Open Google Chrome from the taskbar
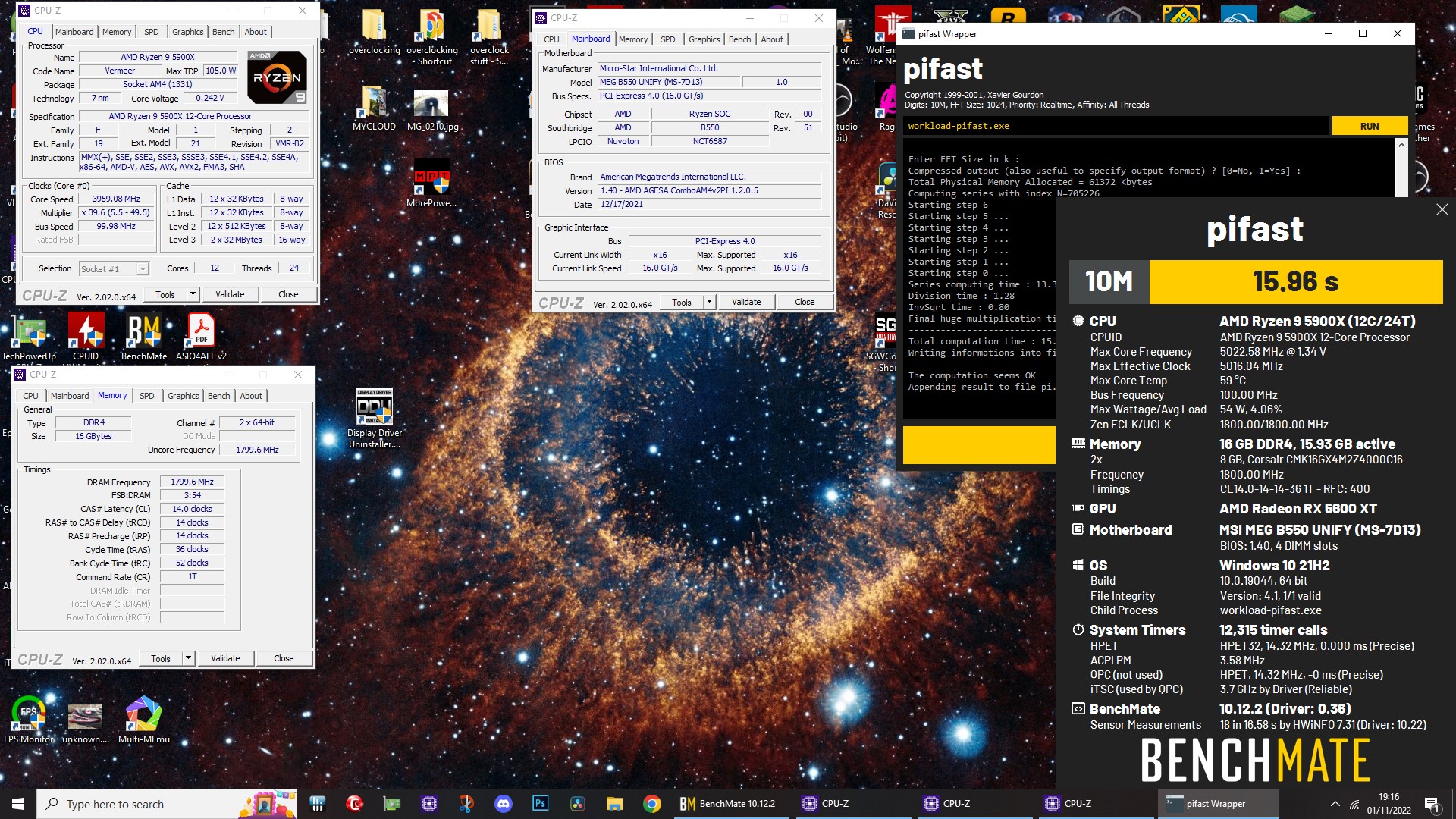This screenshot has width=1456, height=819. pyautogui.click(x=652, y=804)
